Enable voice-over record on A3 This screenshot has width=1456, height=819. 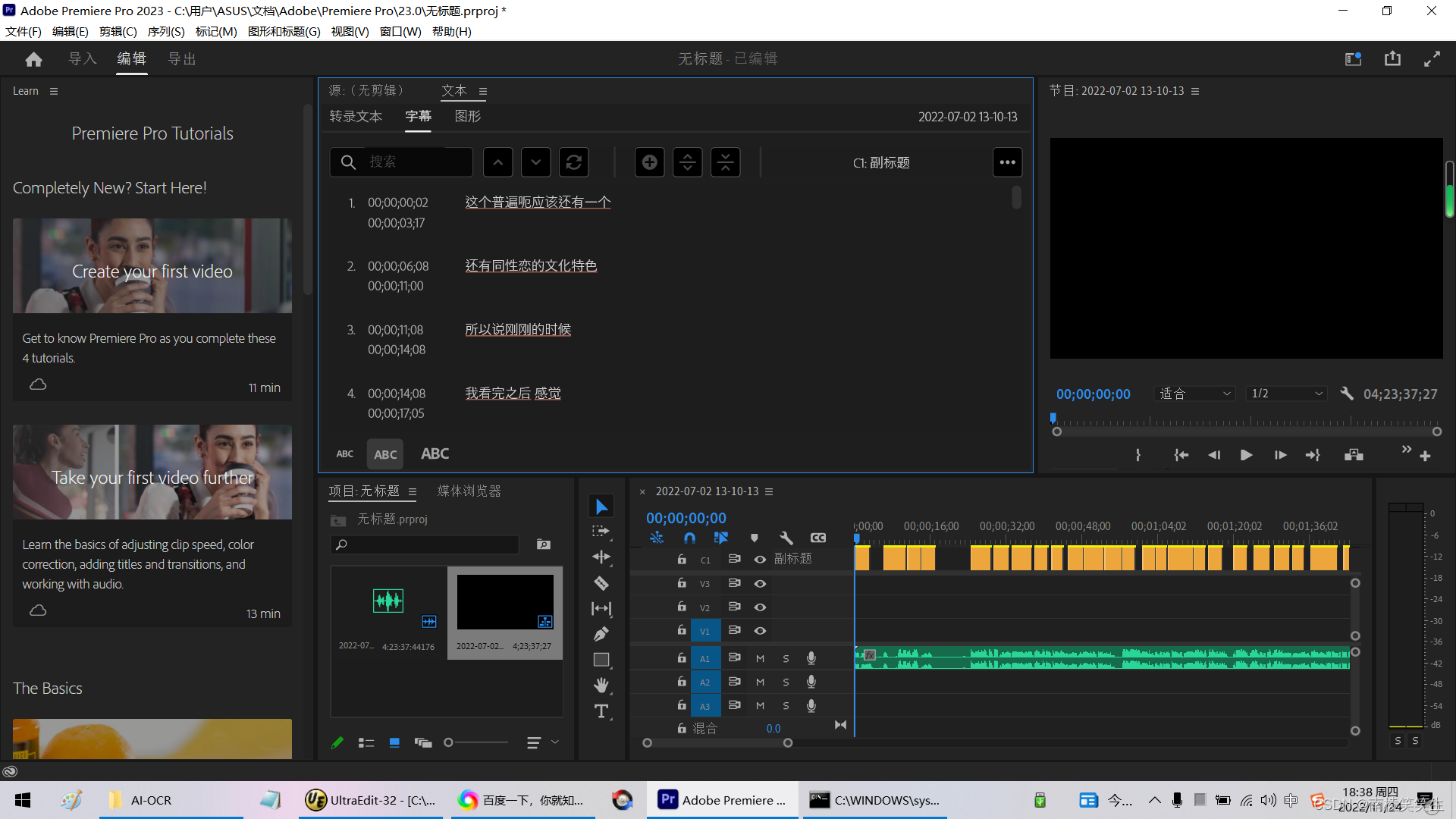811,706
